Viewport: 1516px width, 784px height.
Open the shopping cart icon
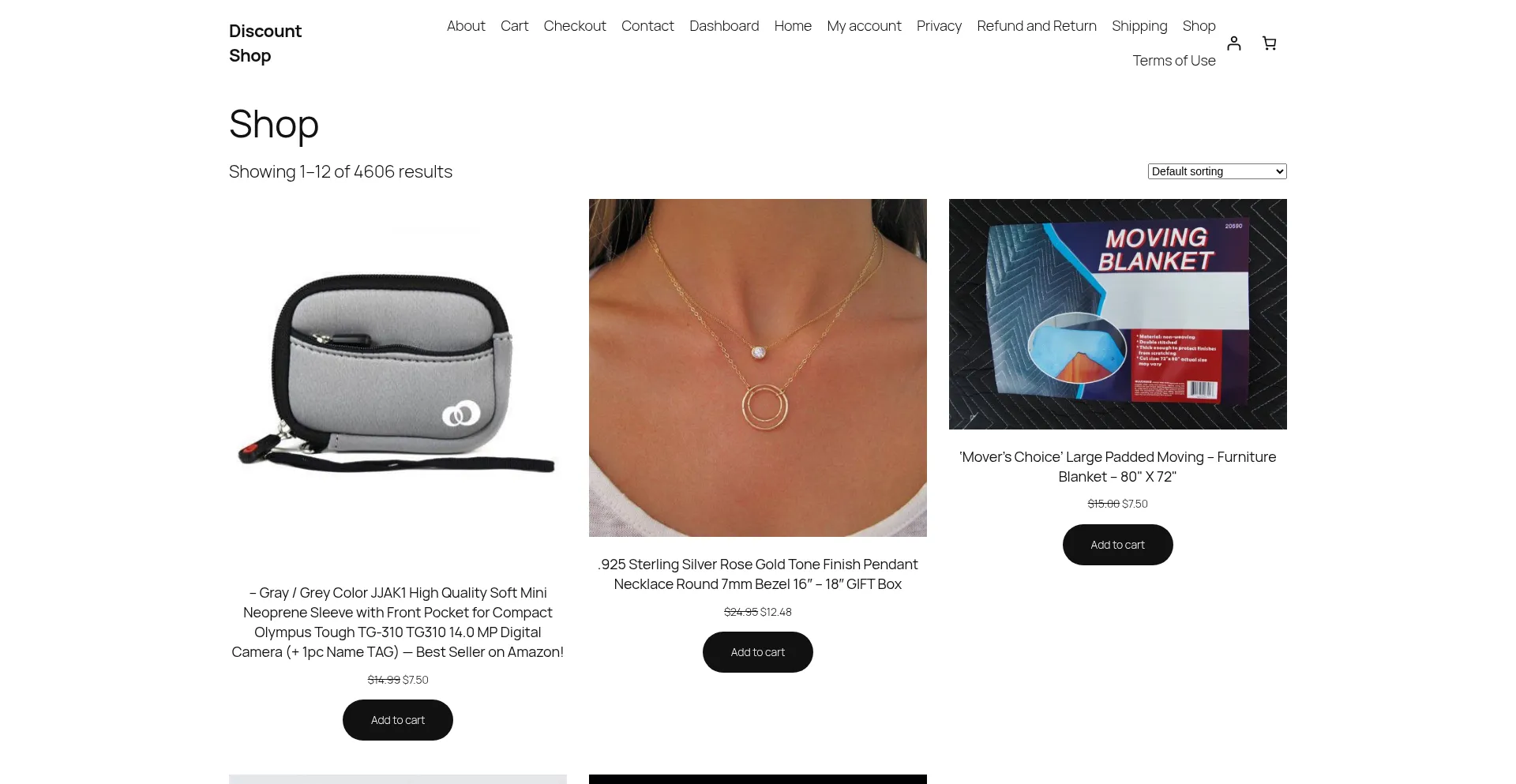click(x=1269, y=43)
